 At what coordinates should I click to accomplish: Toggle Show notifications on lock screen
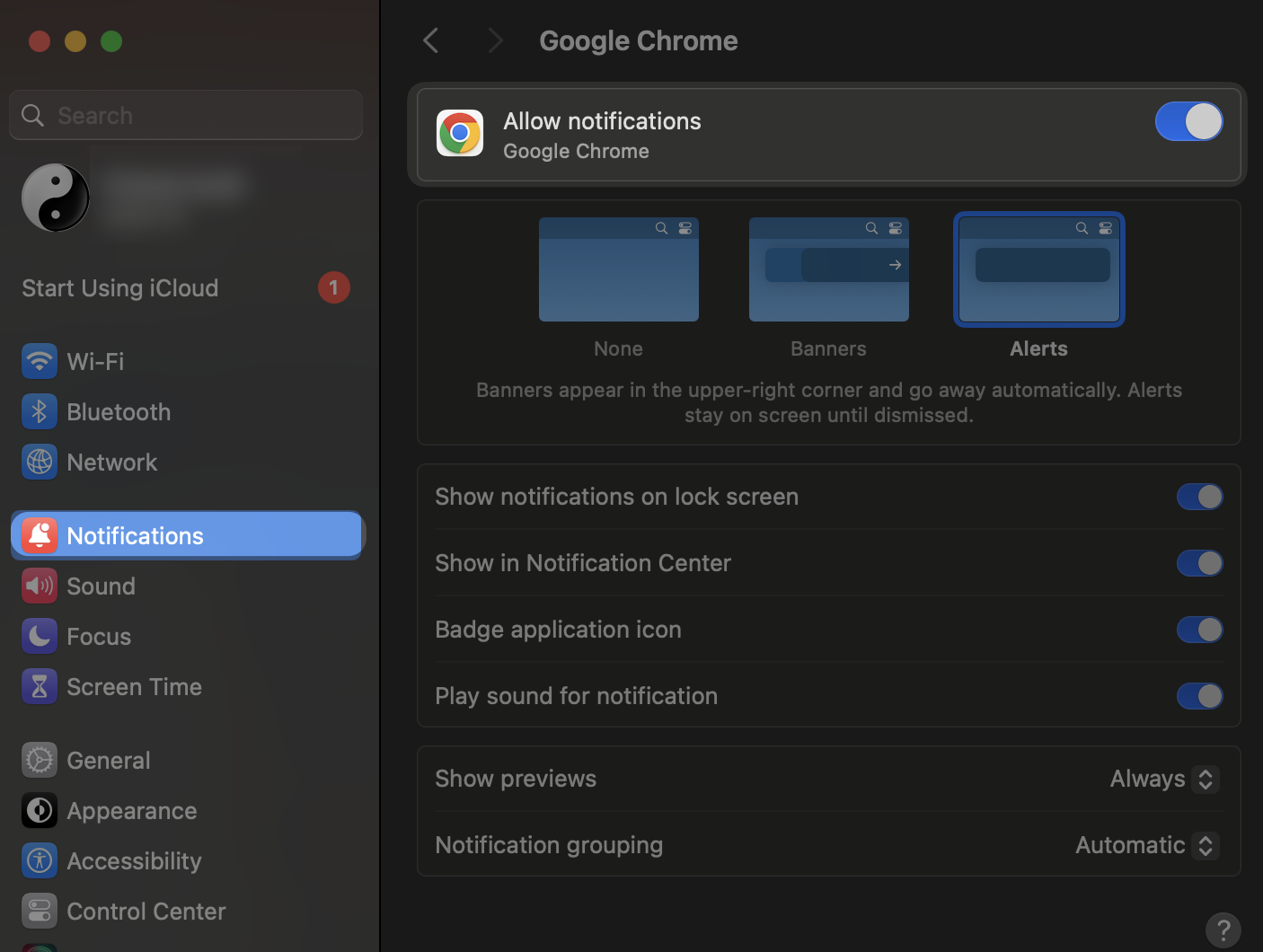[x=1200, y=497]
